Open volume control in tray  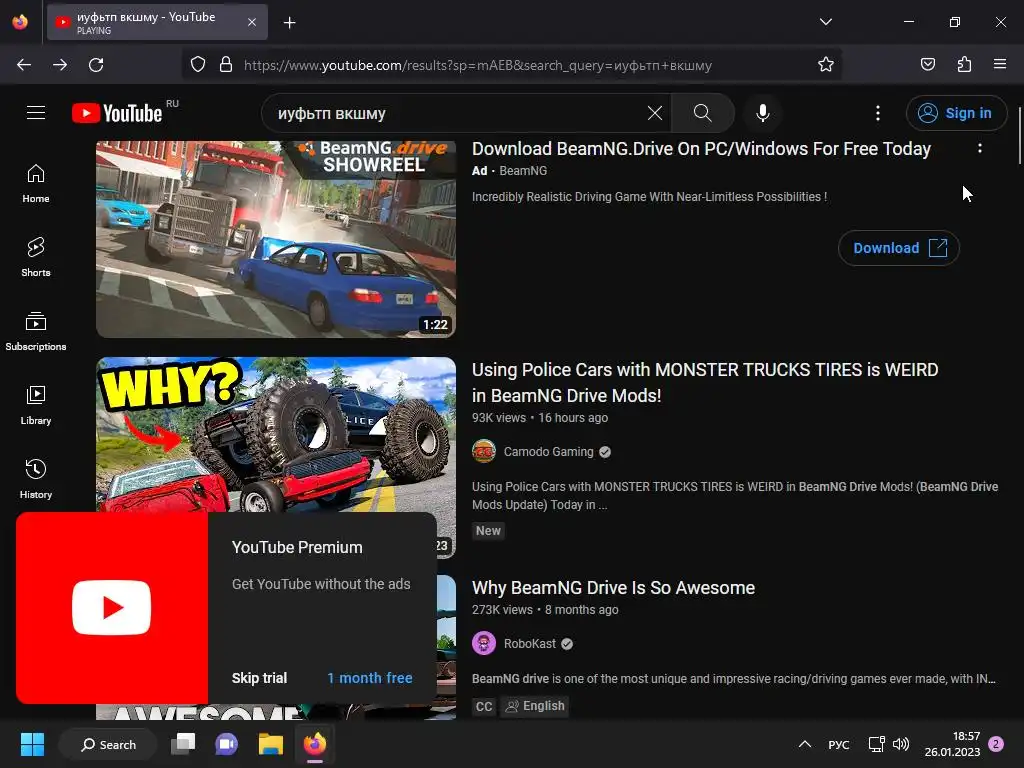click(901, 744)
